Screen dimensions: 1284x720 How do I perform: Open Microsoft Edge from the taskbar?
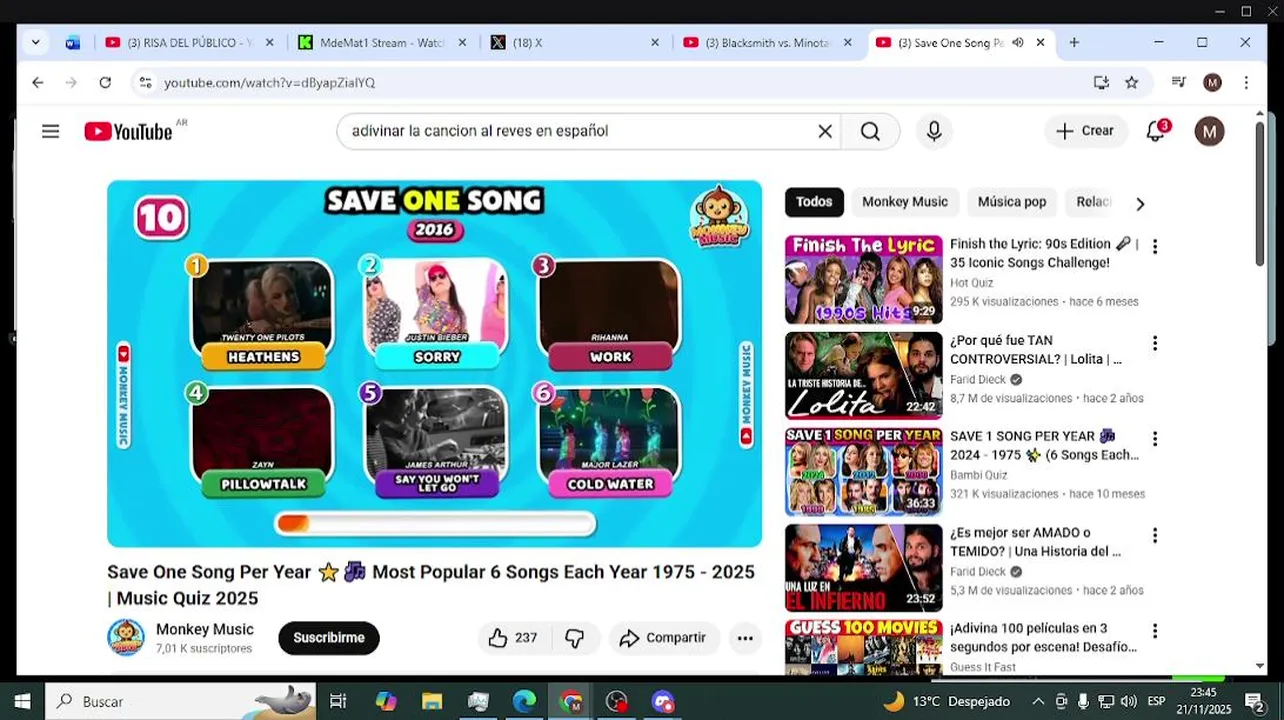click(524, 701)
